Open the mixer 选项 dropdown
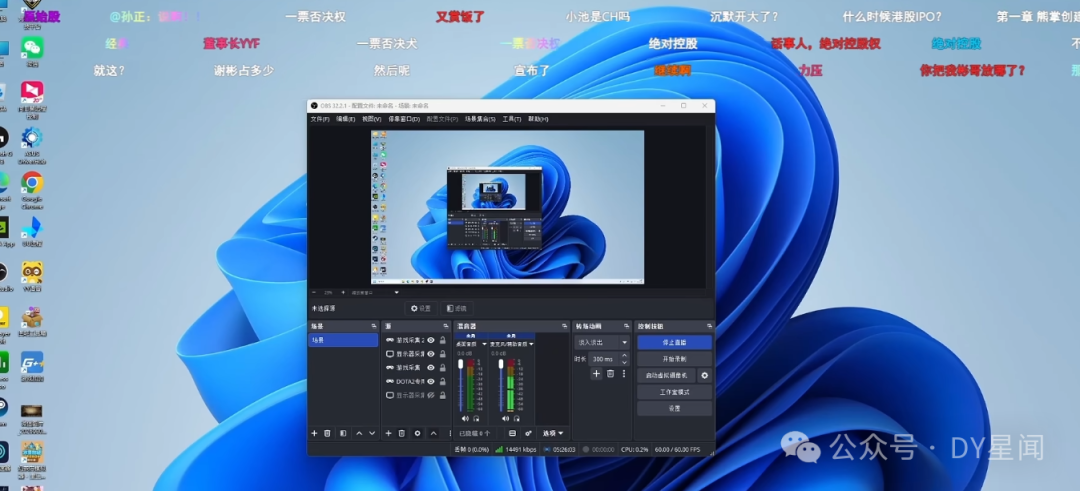1080x491 pixels. pyautogui.click(x=552, y=433)
